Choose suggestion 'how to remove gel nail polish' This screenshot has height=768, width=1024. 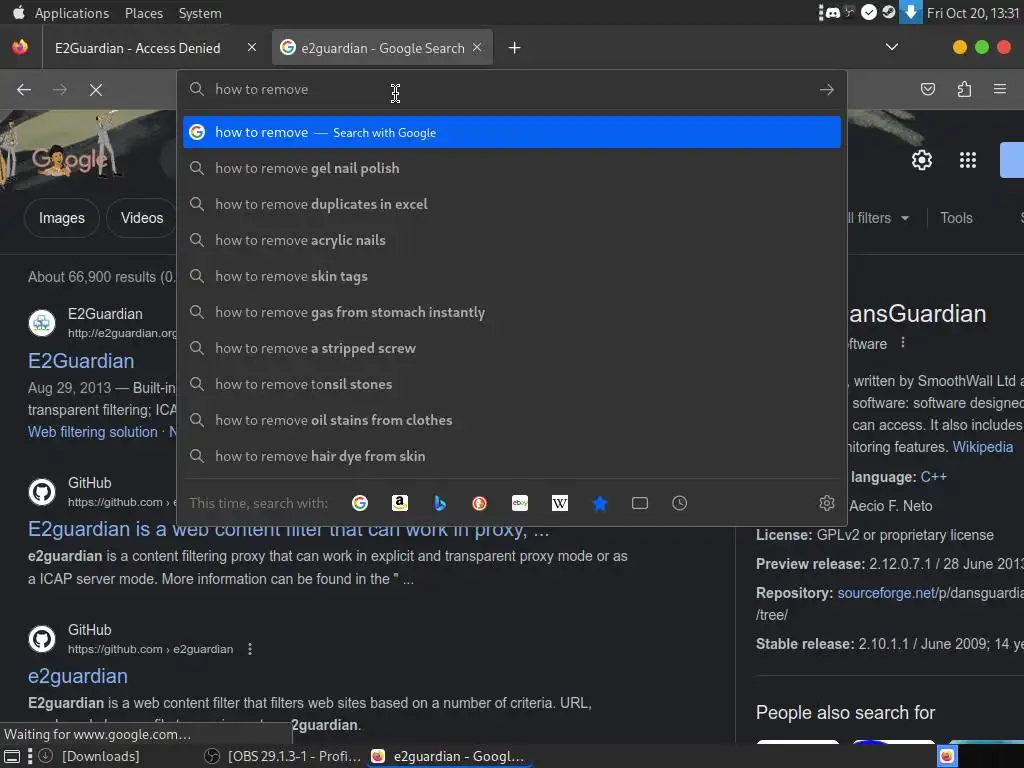(x=511, y=168)
